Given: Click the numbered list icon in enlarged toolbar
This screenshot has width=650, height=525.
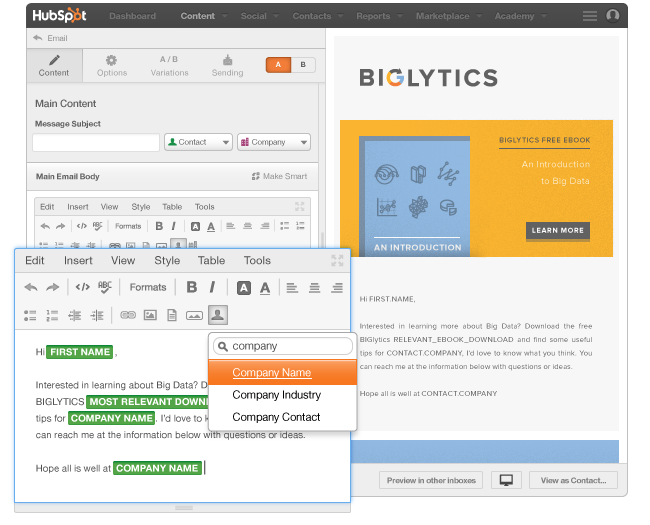Looking at the screenshot, I should click(x=53, y=315).
